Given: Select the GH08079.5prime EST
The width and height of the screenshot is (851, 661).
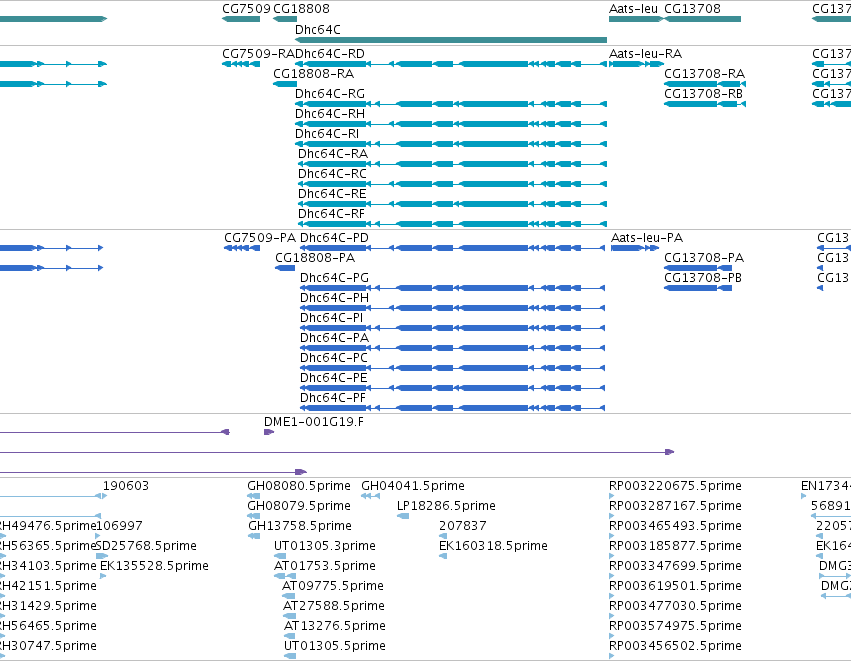Looking at the screenshot, I should click(x=299, y=506).
